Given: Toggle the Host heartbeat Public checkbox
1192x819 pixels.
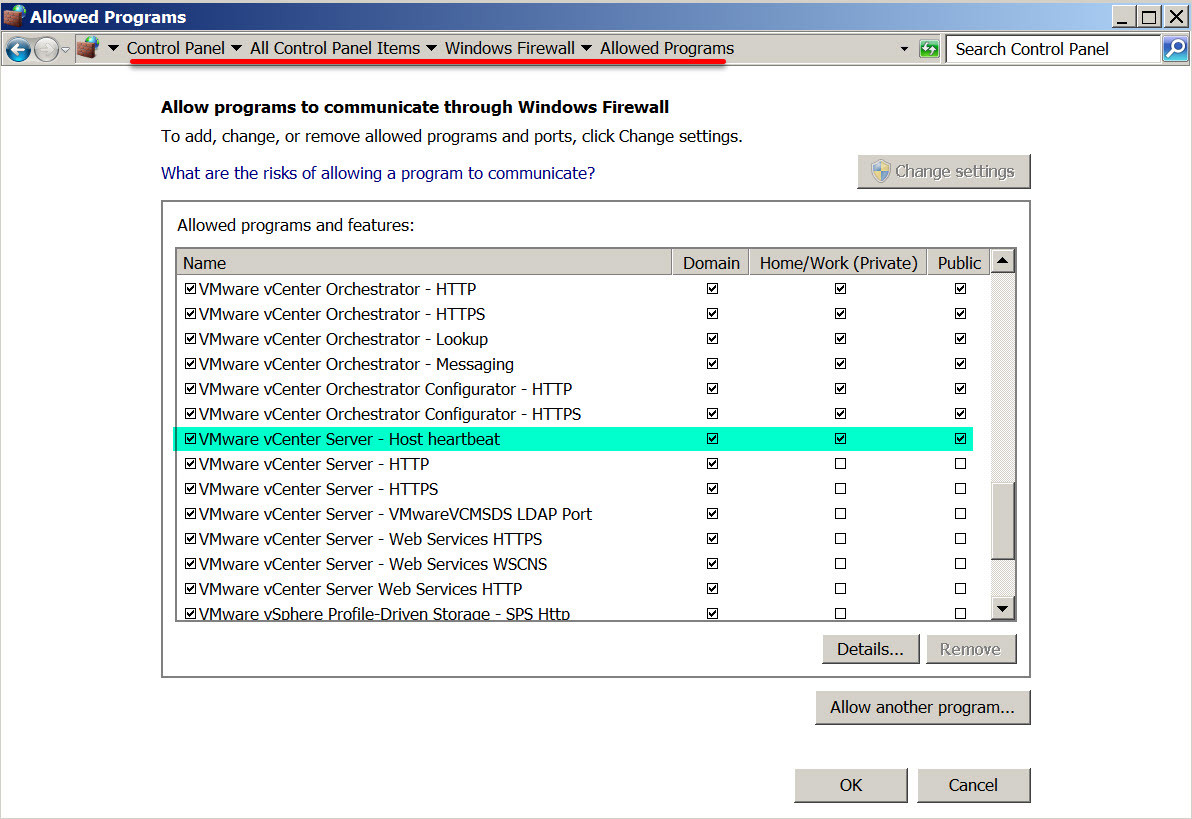Looking at the screenshot, I should tap(960, 438).
